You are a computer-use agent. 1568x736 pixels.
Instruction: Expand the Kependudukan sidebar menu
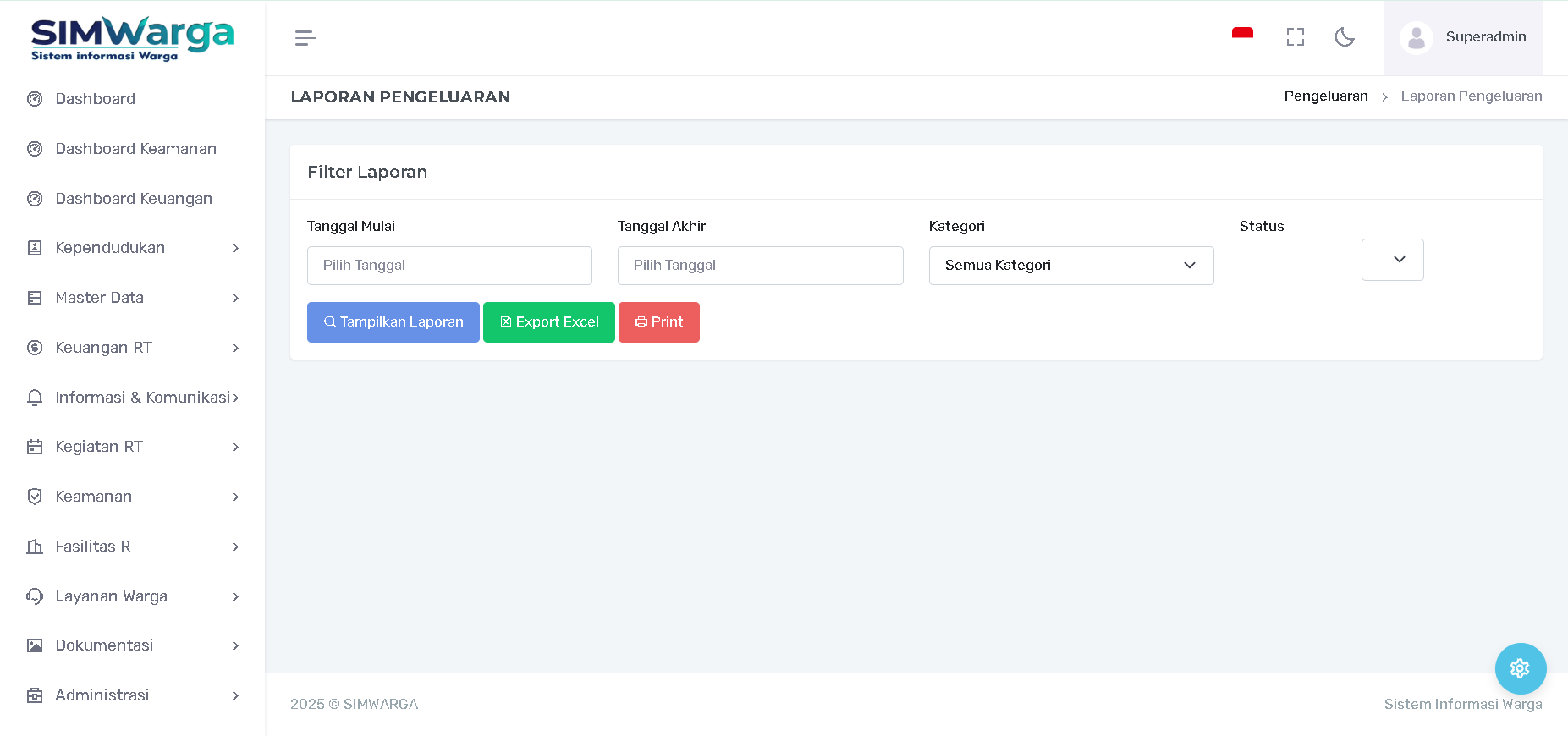coord(133,248)
